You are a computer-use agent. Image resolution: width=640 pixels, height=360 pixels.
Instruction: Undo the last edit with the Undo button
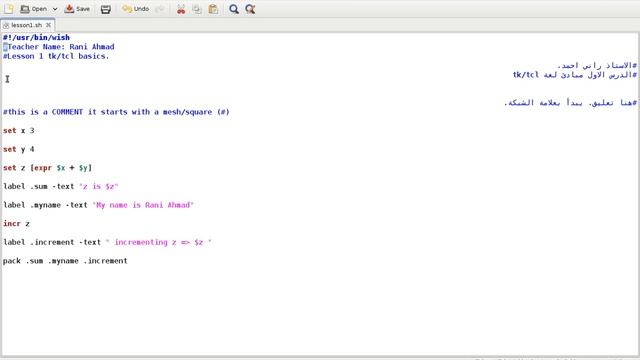[x=136, y=9]
